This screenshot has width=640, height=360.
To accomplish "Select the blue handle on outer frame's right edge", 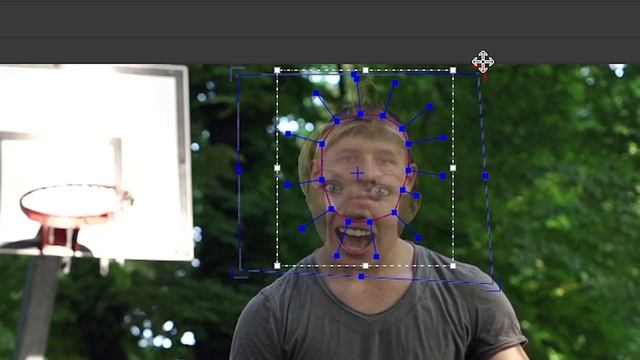I will (485, 176).
